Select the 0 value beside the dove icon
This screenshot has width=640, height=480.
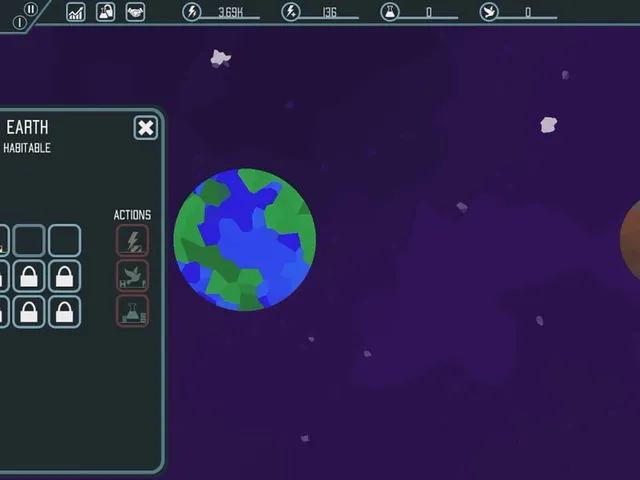click(528, 13)
